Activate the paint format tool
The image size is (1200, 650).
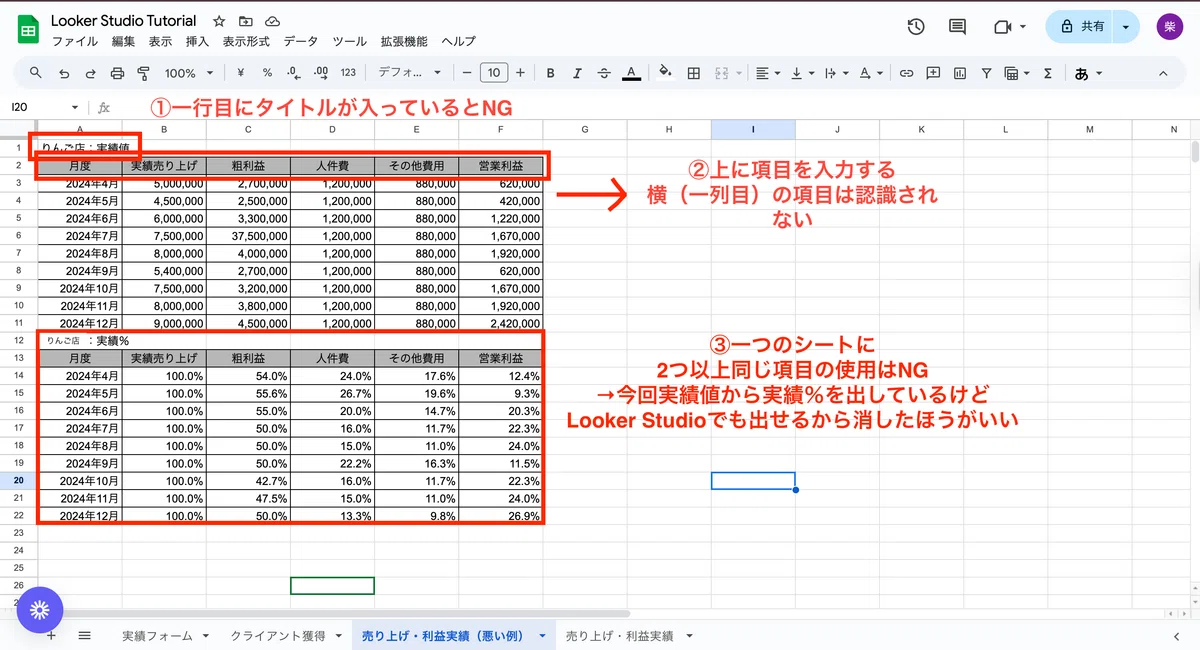coord(143,73)
